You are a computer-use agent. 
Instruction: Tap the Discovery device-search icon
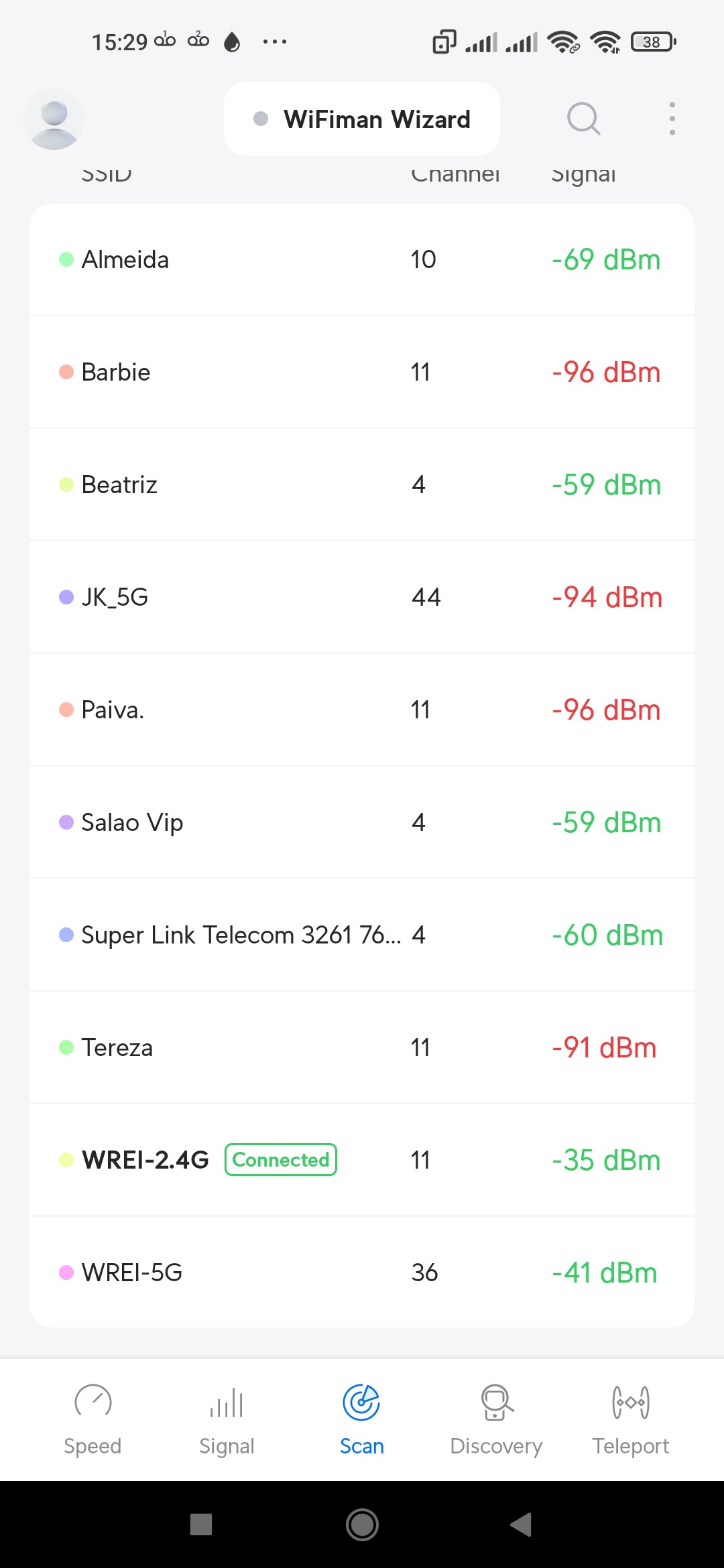click(x=496, y=1402)
